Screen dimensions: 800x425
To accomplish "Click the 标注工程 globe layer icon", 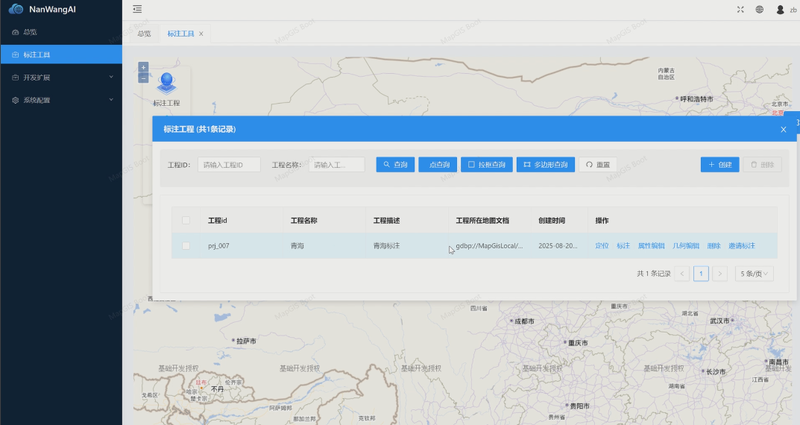I will (x=166, y=84).
